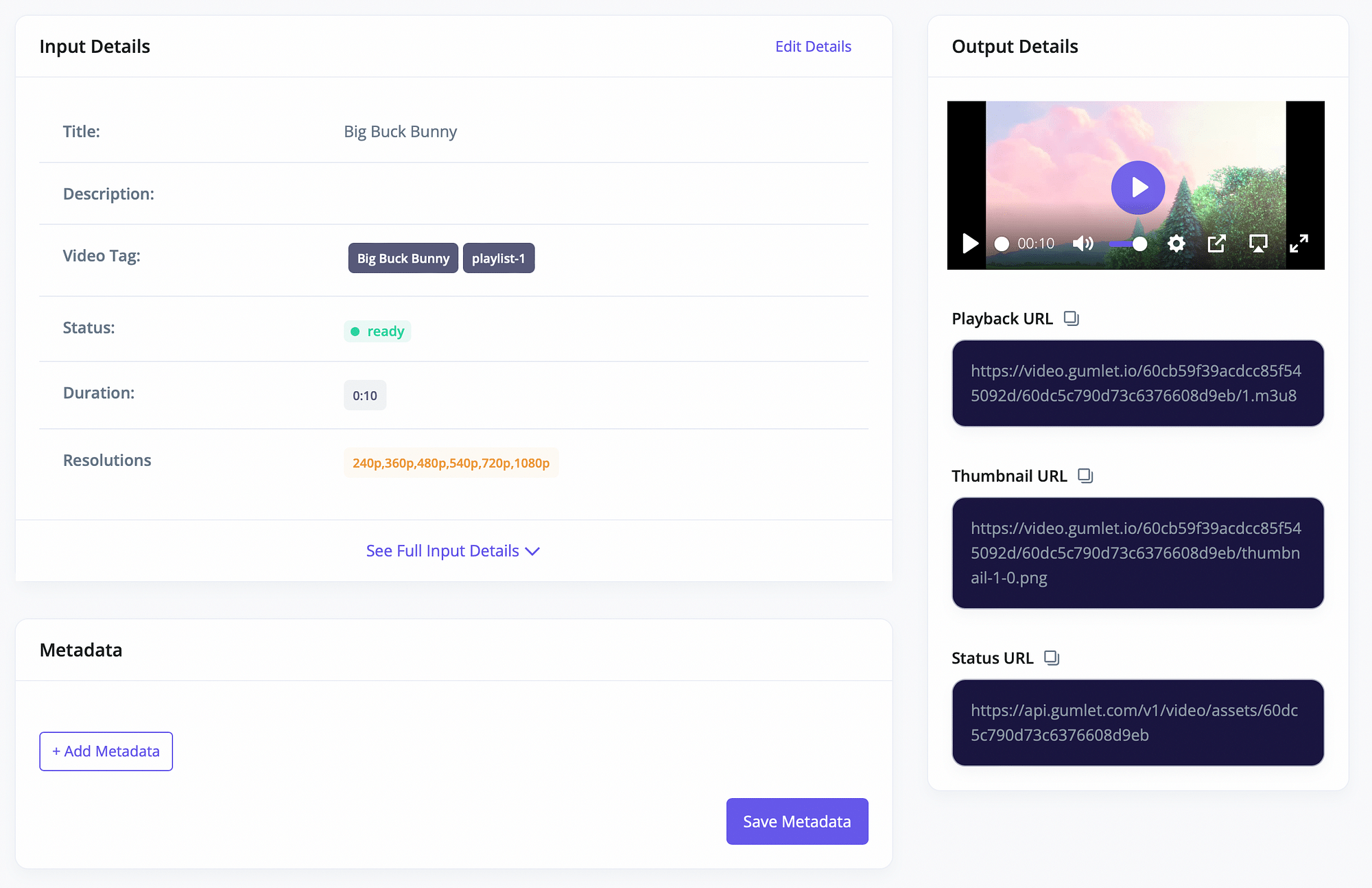This screenshot has width=1372, height=888.
Task: Click the Input Details heading
Action: (95, 46)
